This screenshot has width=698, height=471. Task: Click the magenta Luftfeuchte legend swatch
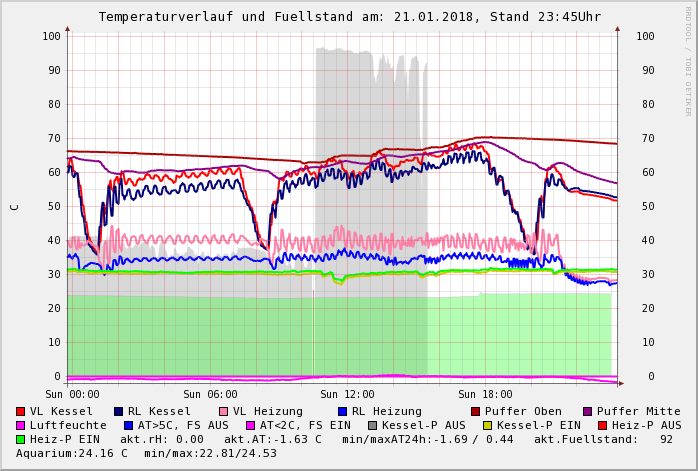coord(21,425)
